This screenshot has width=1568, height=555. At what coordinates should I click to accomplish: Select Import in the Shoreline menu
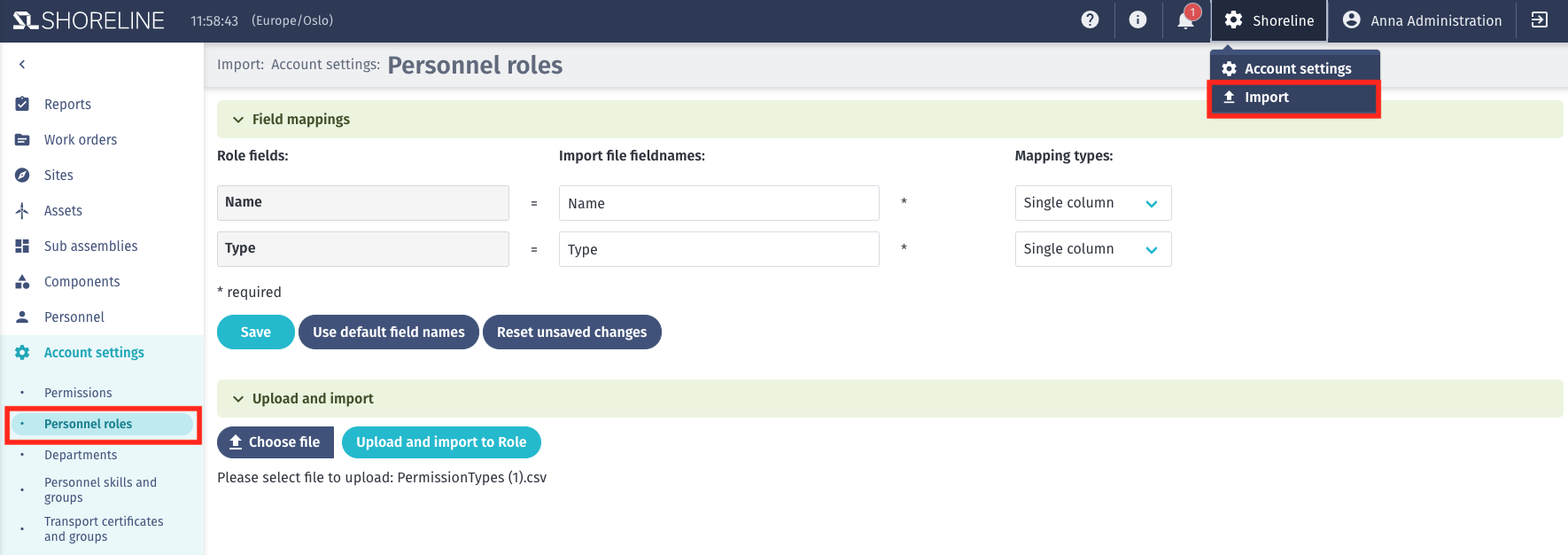1293,98
